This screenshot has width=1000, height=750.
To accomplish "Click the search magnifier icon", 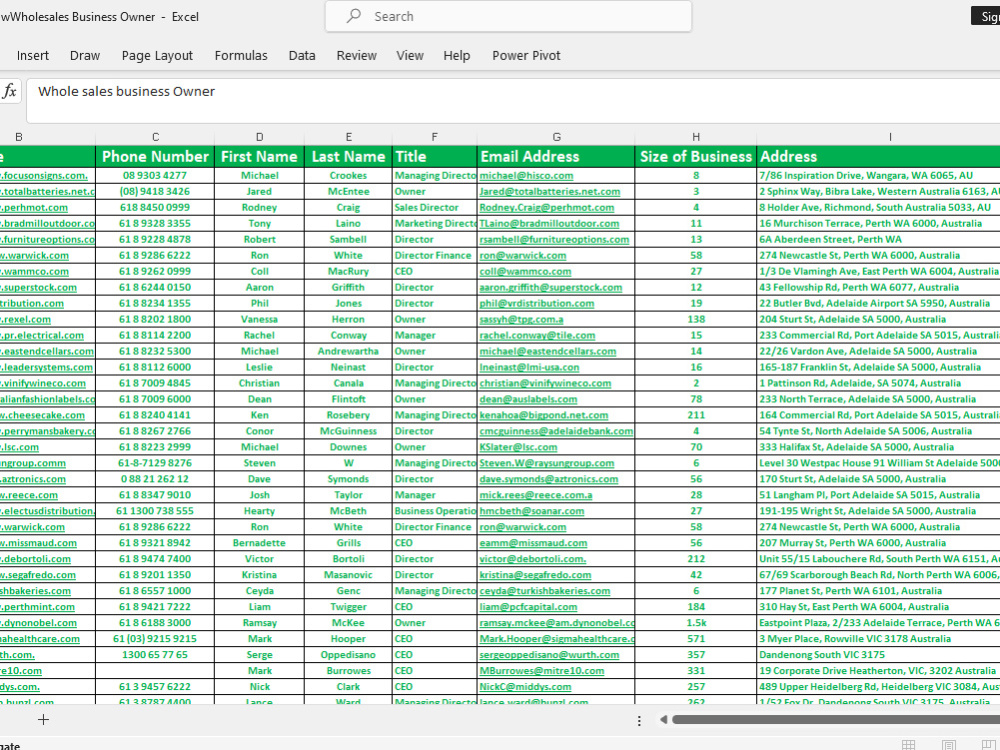I will (353, 16).
